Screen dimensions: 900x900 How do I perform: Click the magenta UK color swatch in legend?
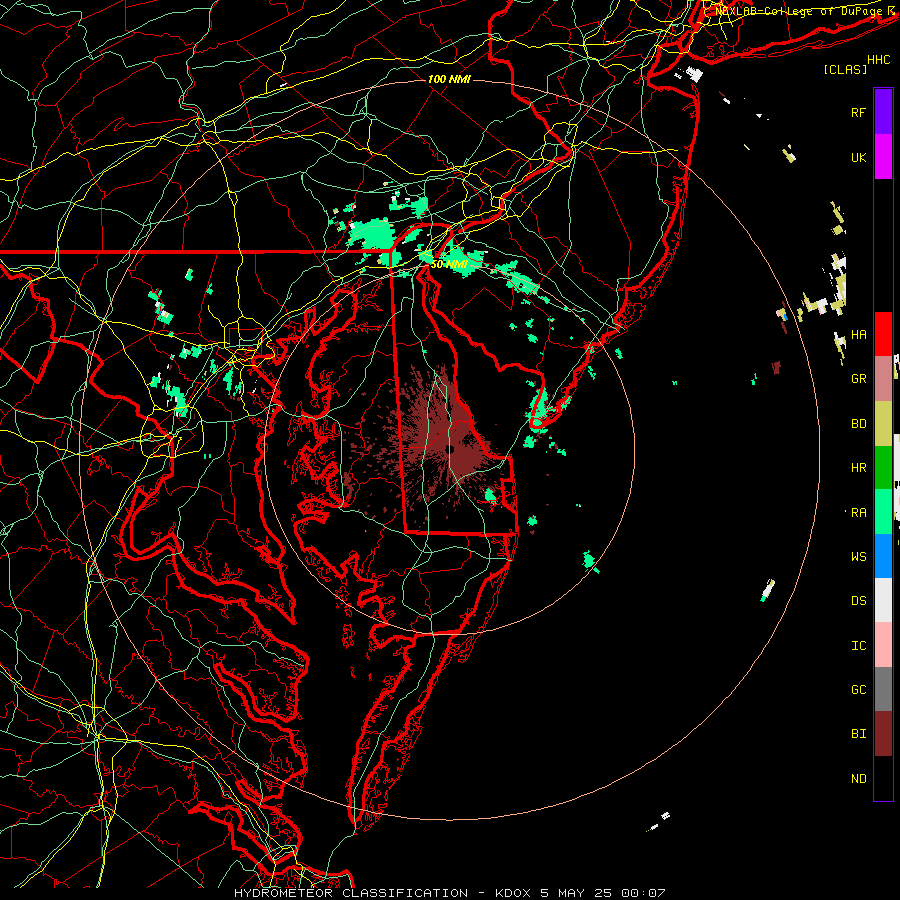coord(883,157)
